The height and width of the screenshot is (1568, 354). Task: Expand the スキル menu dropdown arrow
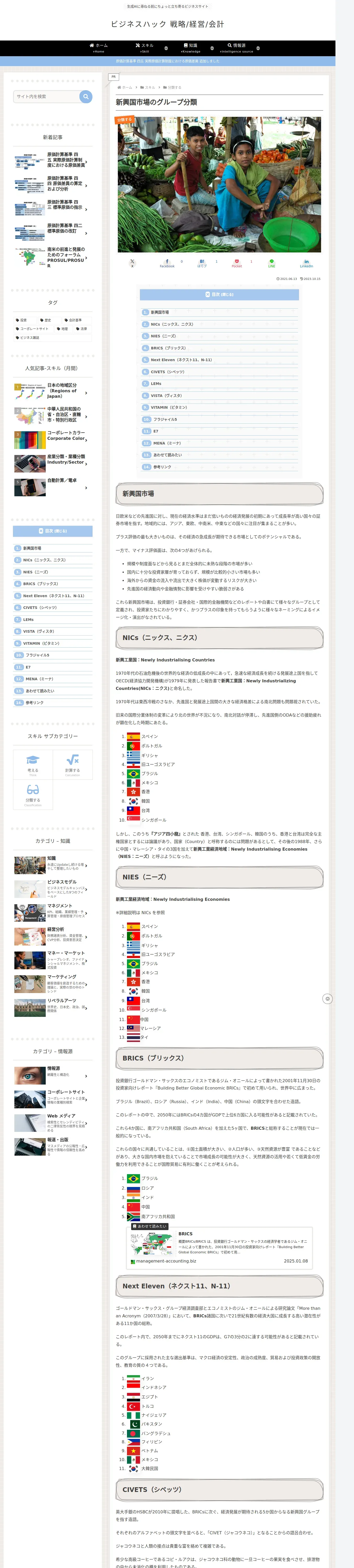tap(166, 48)
